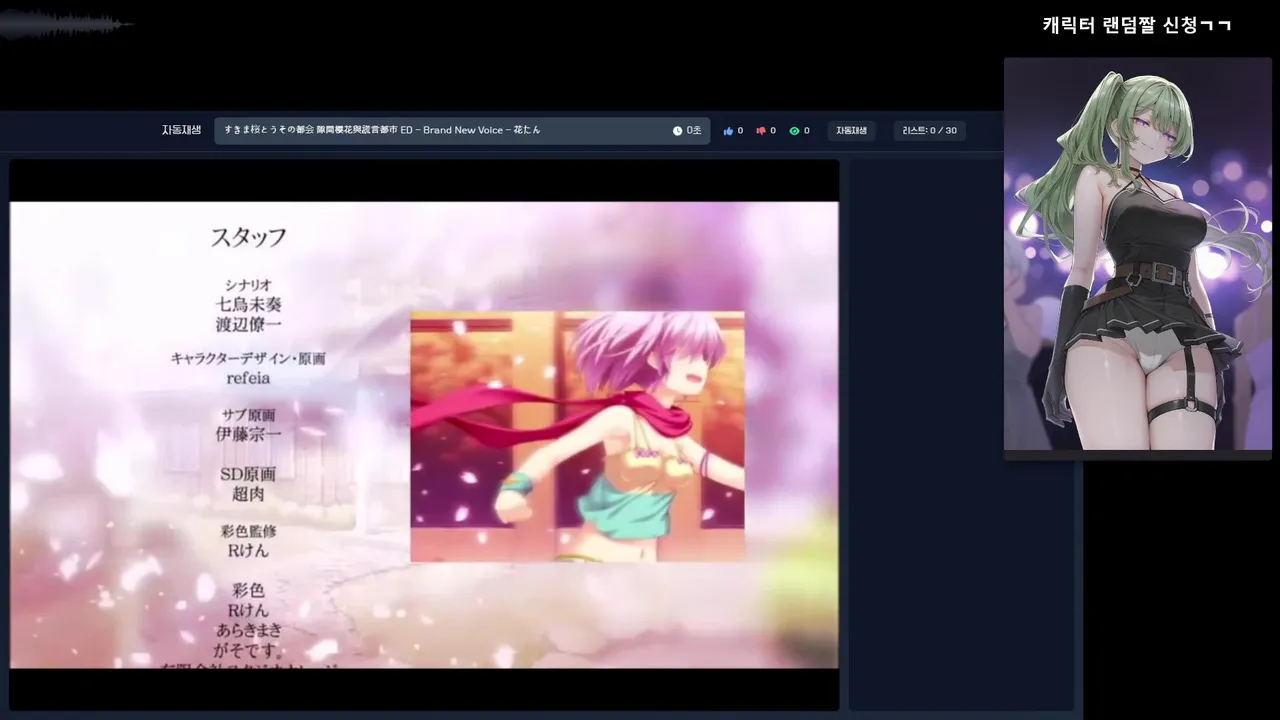Click the thumbs-down dislike icon

click(x=761, y=131)
